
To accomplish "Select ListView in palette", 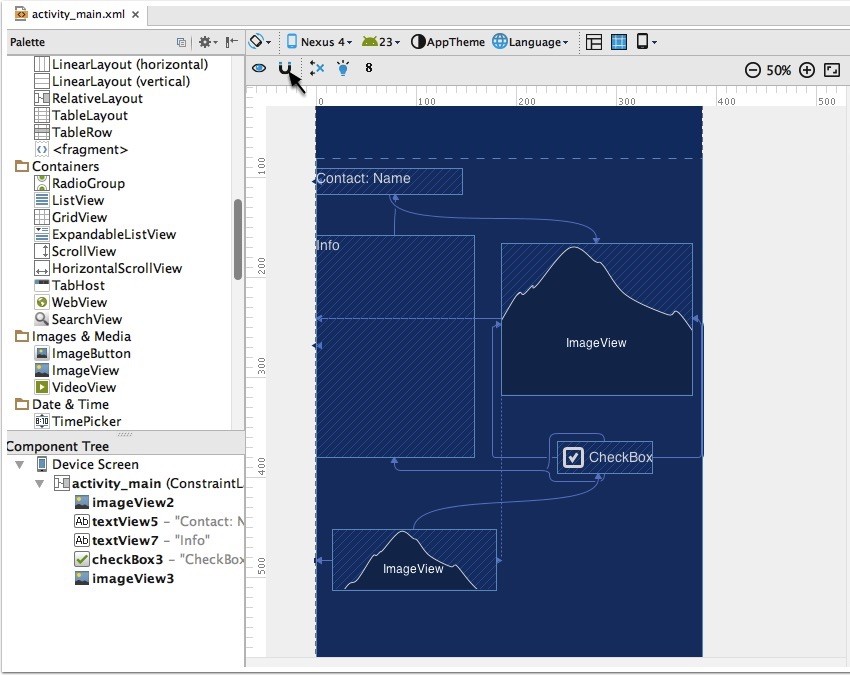I will pyautogui.click(x=69, y=200).
